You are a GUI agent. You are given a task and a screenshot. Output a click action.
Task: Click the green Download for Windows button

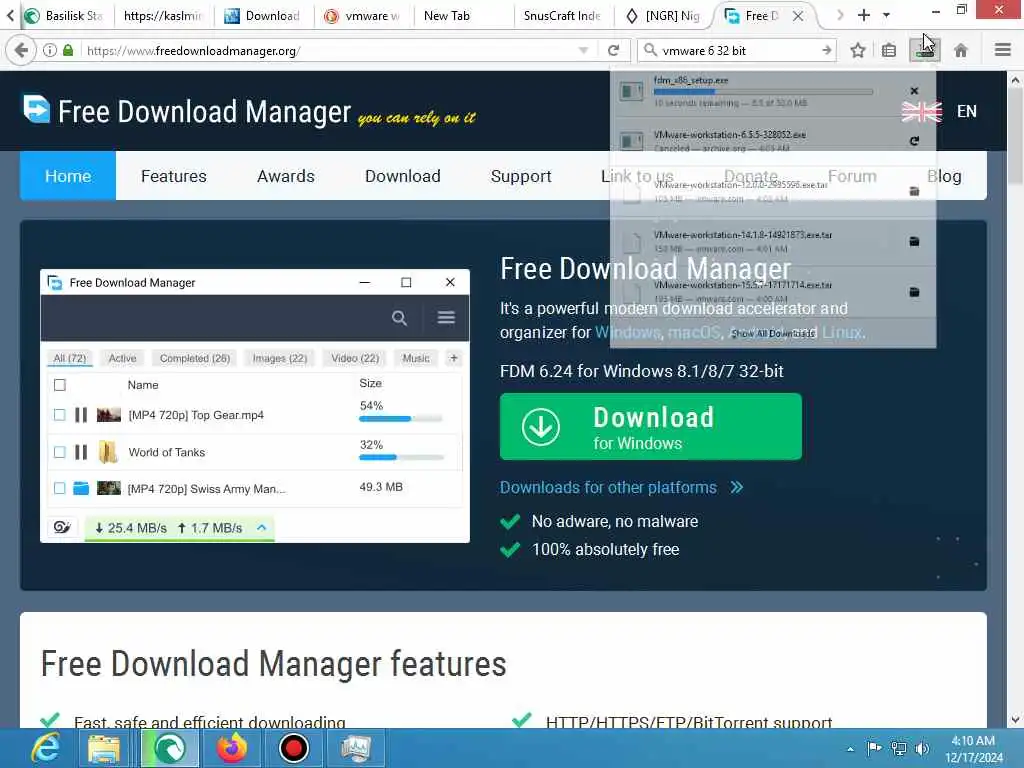point(650,426)
